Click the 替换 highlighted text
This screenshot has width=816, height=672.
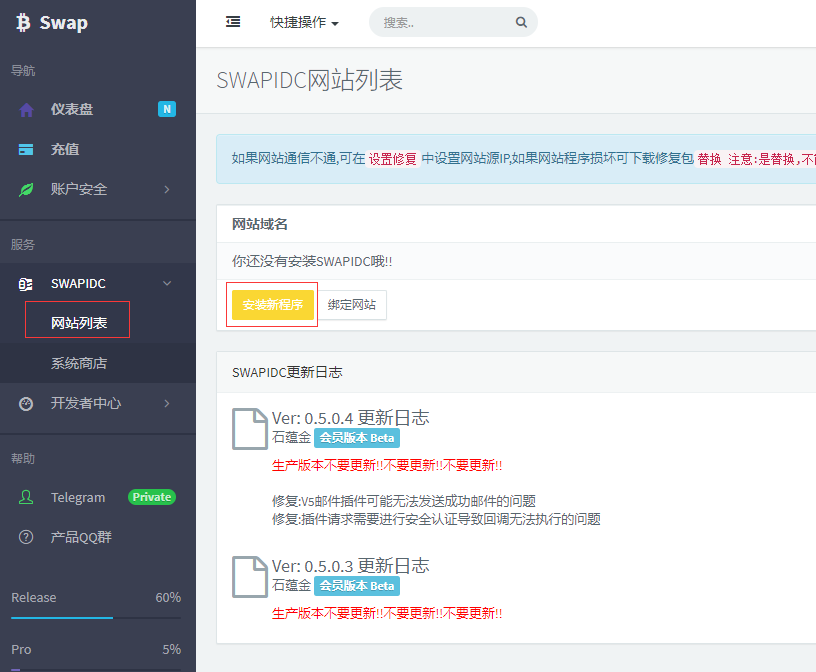[x=709, y=159]
